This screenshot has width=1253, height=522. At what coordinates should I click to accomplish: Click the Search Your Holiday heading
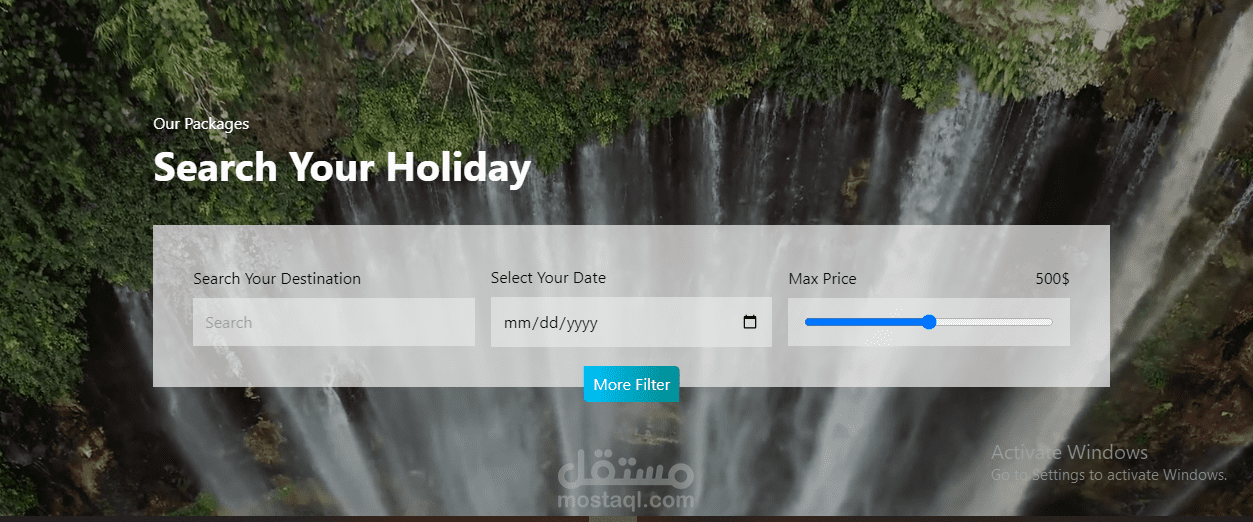pos(342,167)
